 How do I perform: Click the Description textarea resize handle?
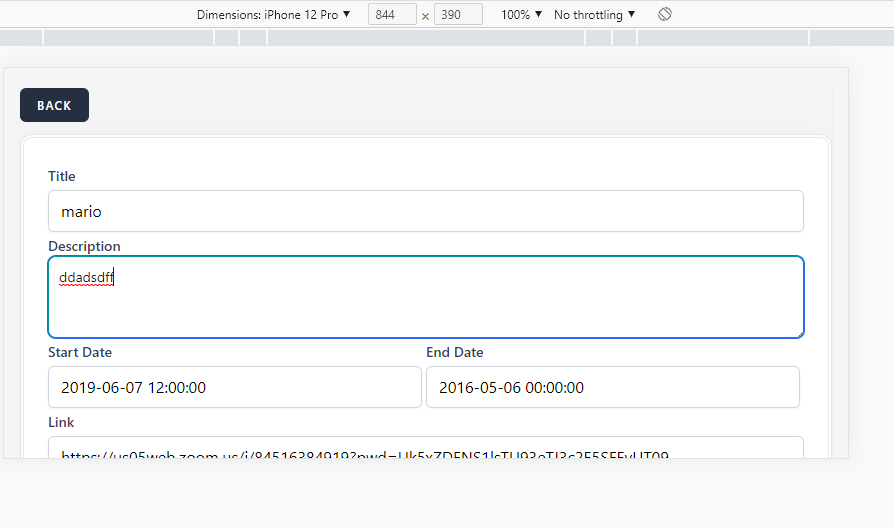tap(798, 332)
